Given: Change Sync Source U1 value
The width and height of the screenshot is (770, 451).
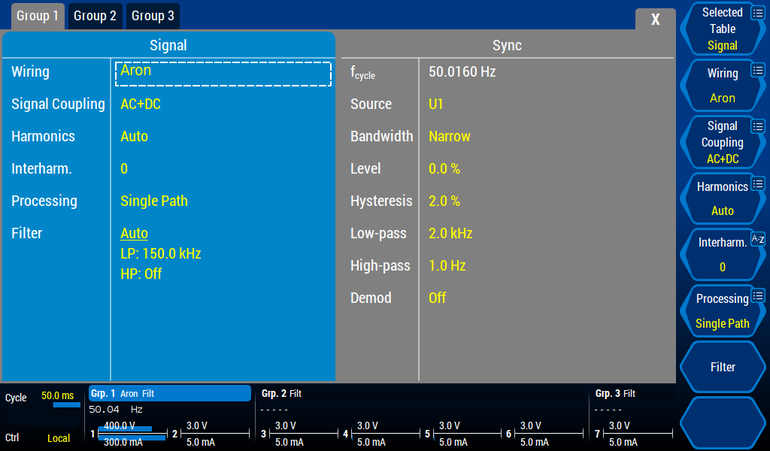Looking at the screenshot, I should [436, 104].
